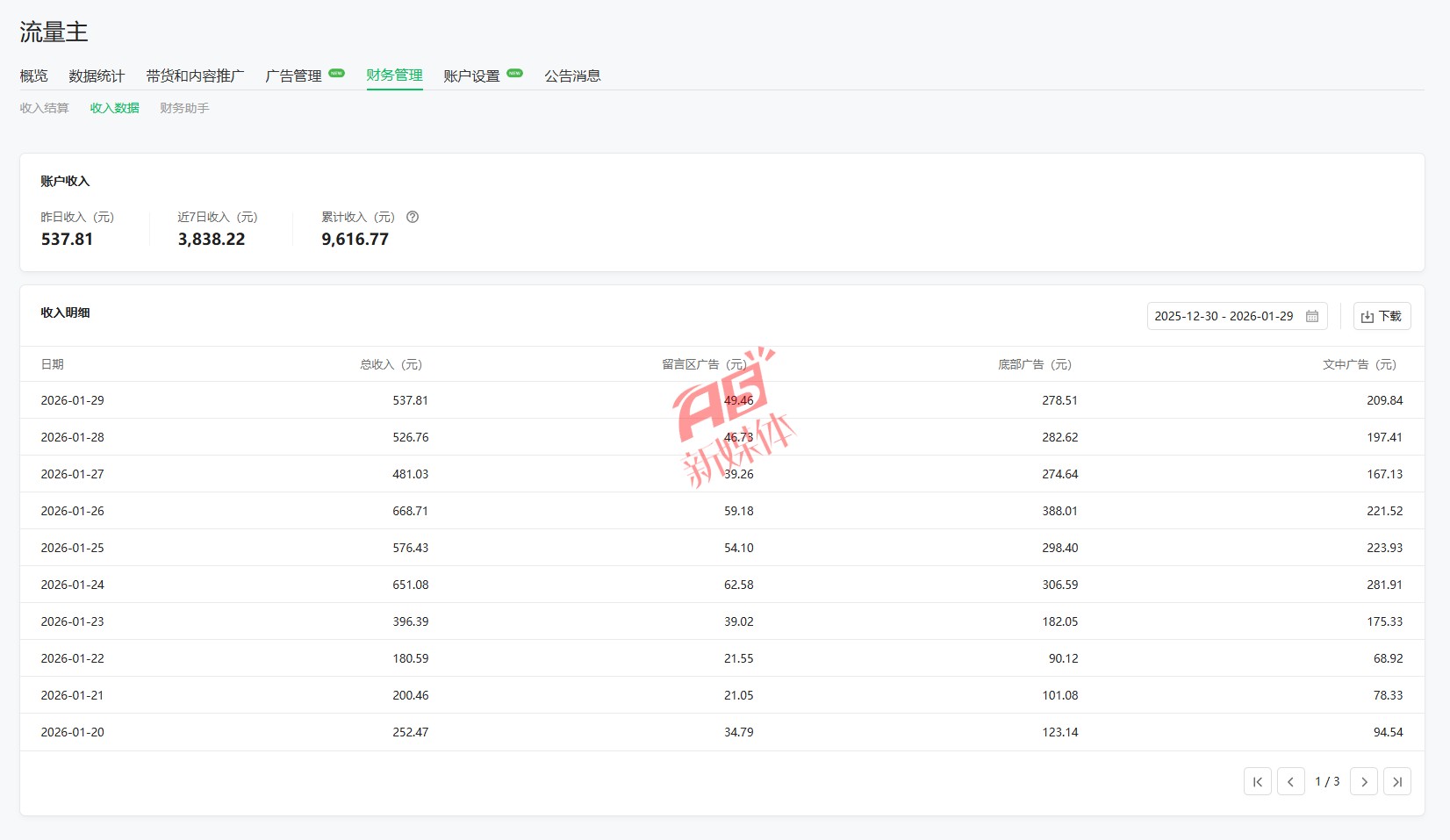
Task: Open the 数据统计 tab
Action: click(x=97, y=75)
